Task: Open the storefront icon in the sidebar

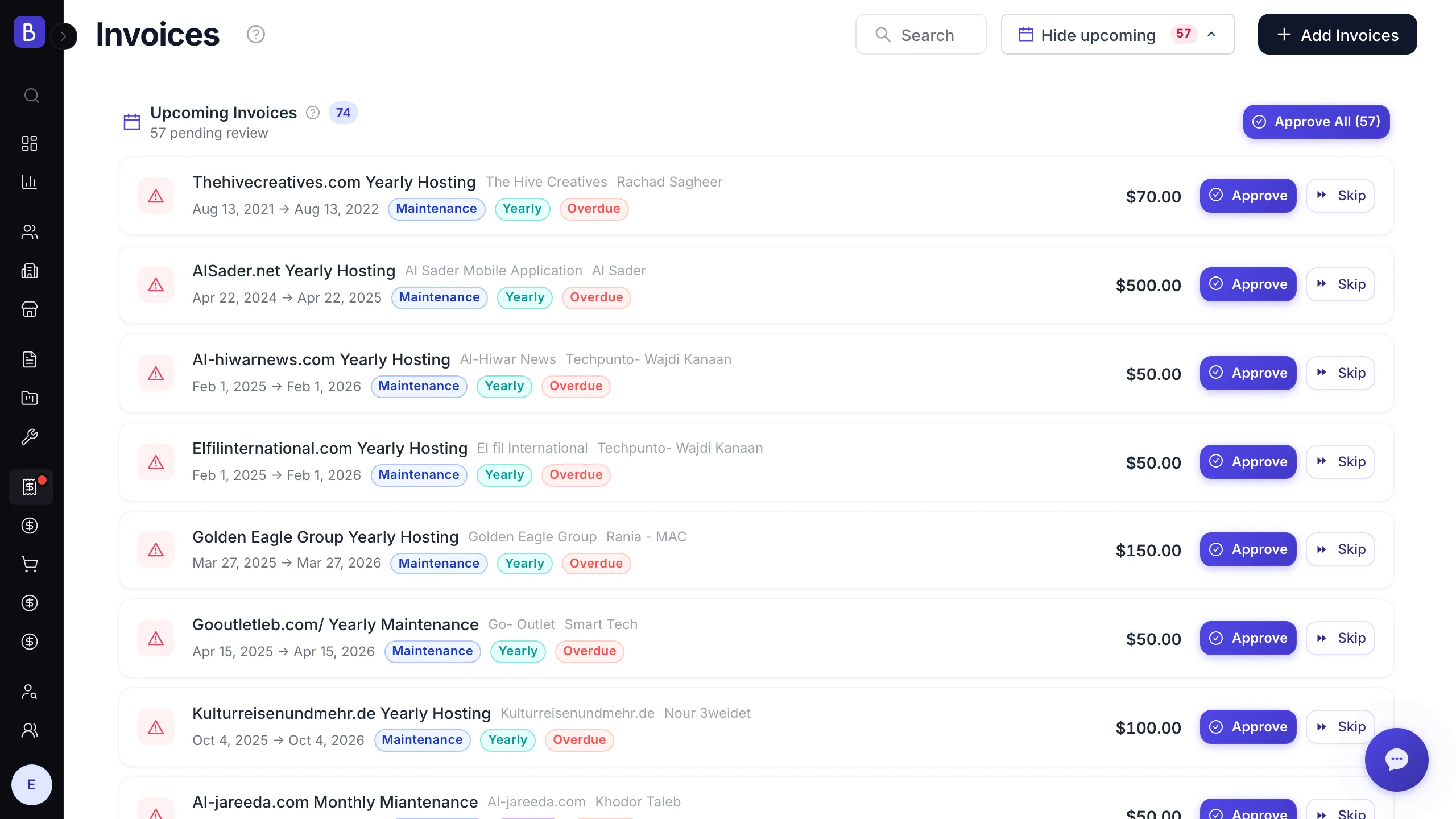Action: coord(30,309)
